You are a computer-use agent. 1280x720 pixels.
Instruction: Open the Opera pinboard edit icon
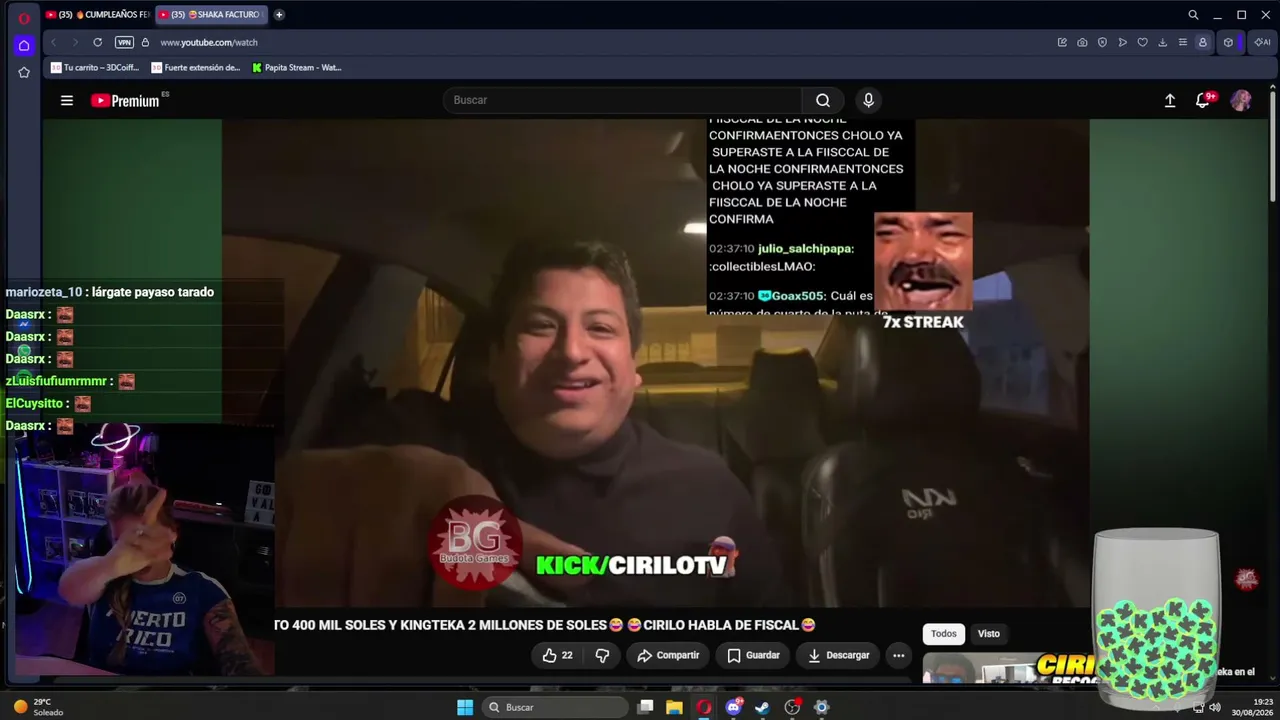click(1062, 42)
